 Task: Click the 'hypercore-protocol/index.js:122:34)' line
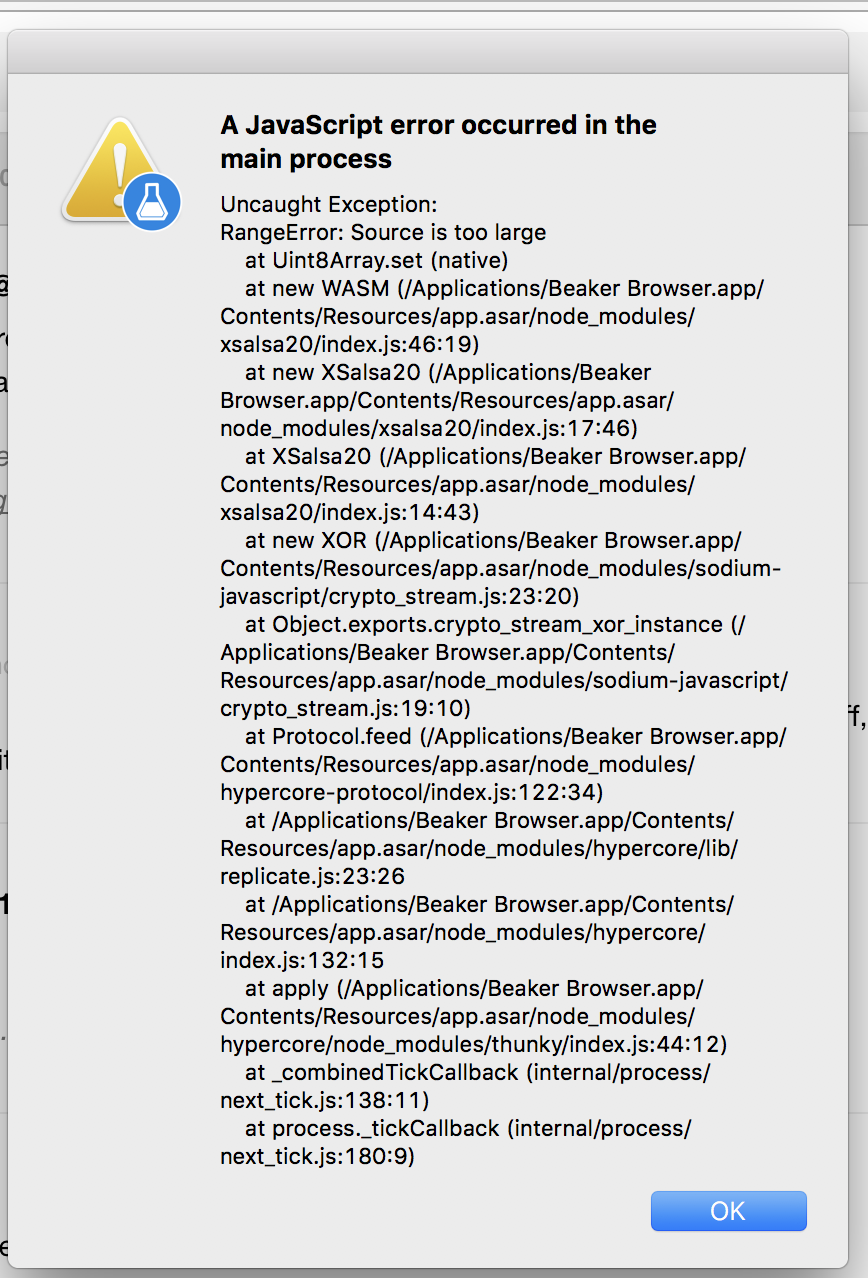(x=411, y=792)
